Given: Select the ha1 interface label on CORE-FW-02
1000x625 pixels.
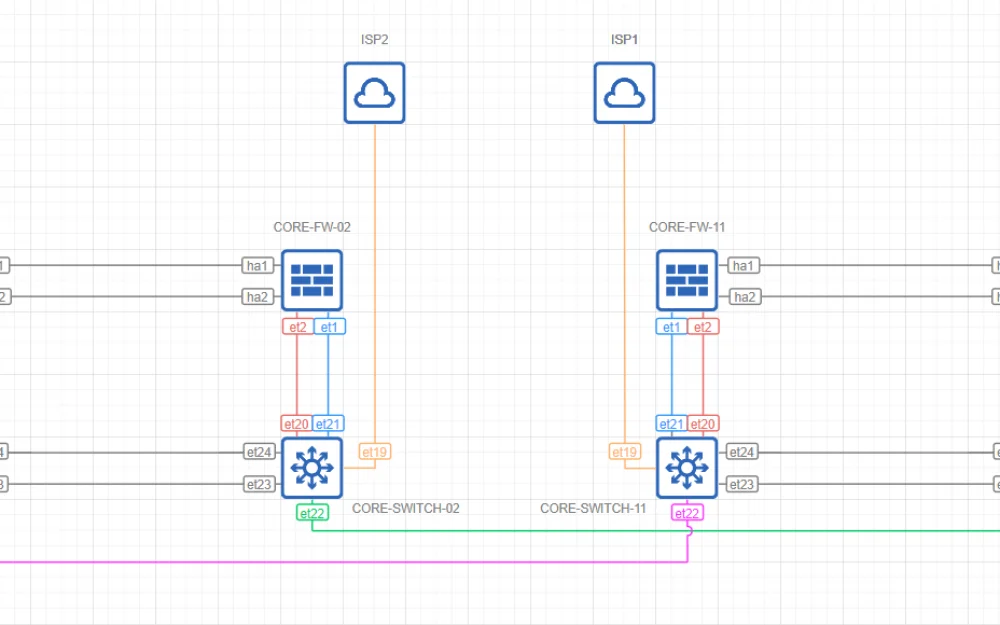Looking at the screenshot, I should (x=257, y=265).
